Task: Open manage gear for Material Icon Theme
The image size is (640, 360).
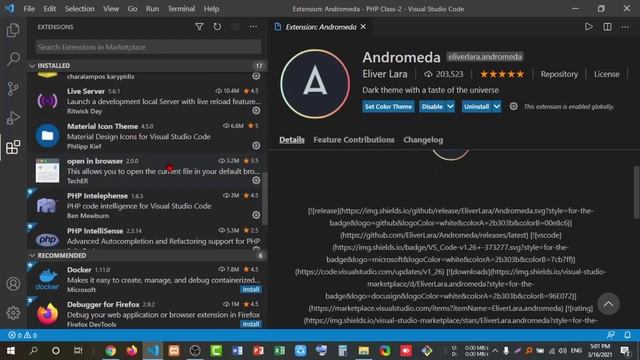Action: point(256,146)
